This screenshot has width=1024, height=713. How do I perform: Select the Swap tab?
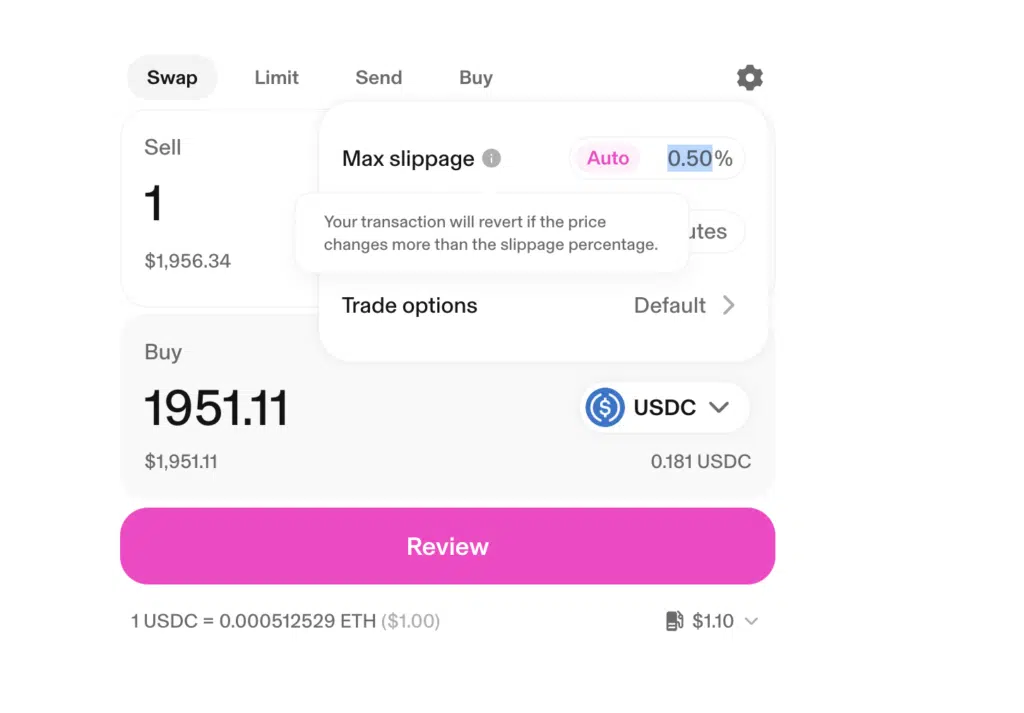(x=172, y=78)
